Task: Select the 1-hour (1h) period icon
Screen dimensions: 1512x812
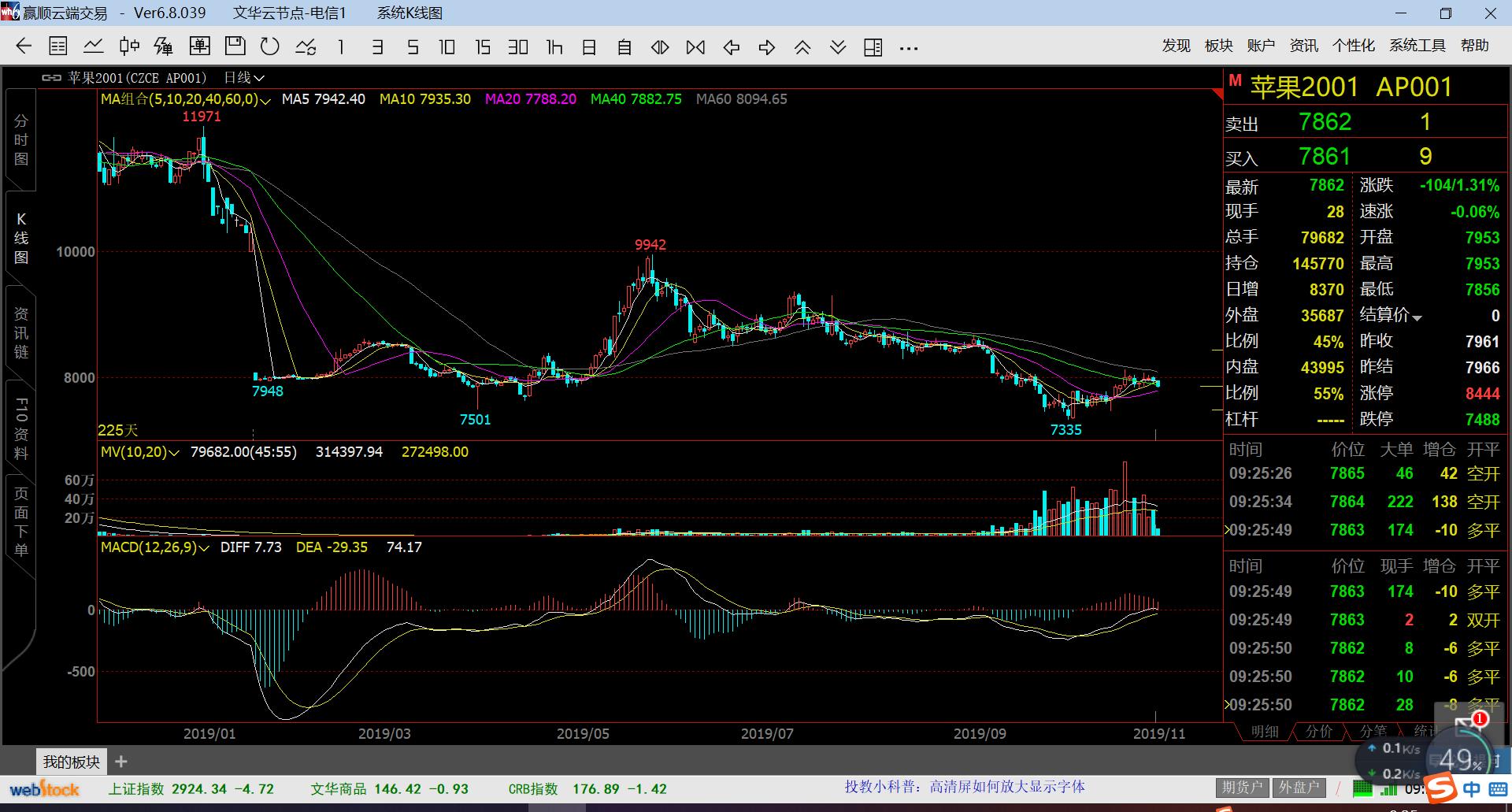Action: coord(554,47)
